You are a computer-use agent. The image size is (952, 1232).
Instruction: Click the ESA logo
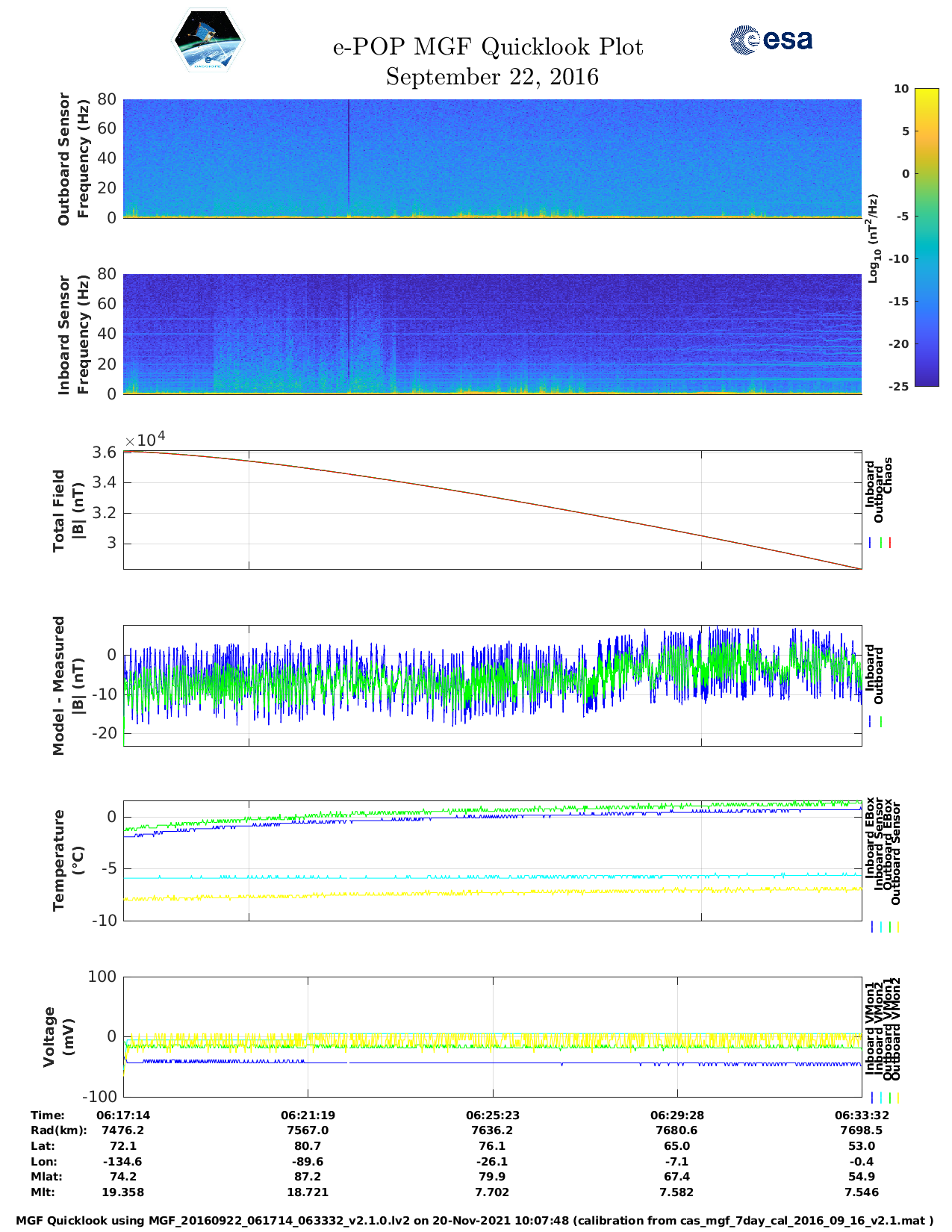click(x=771, y=40)
